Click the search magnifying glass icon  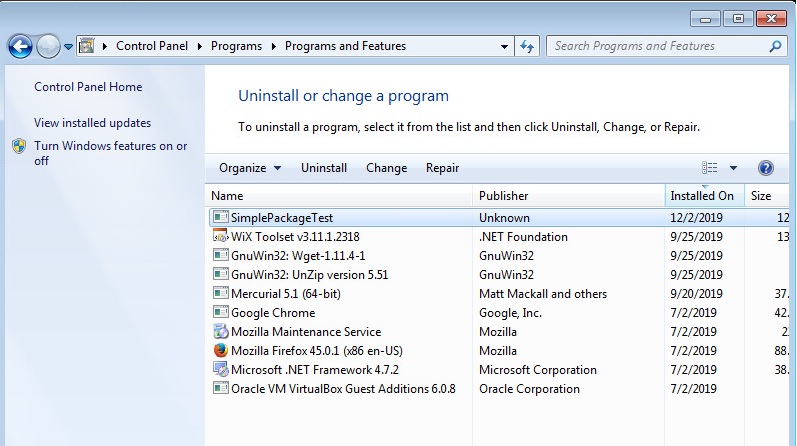774,46
